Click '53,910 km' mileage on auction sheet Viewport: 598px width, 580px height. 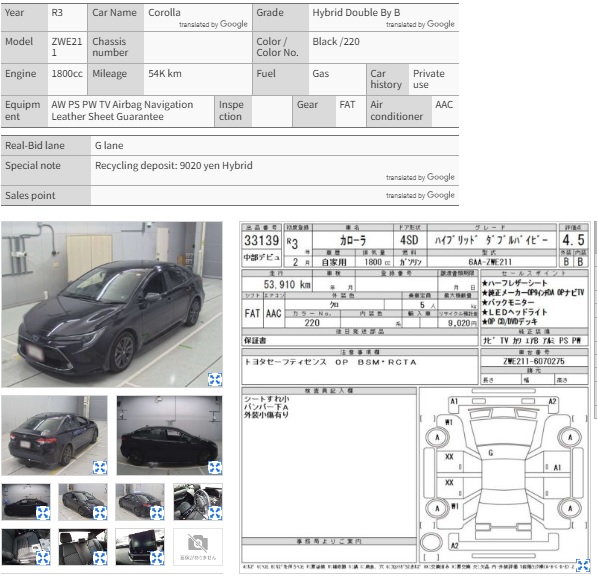[x=287, y=284]
